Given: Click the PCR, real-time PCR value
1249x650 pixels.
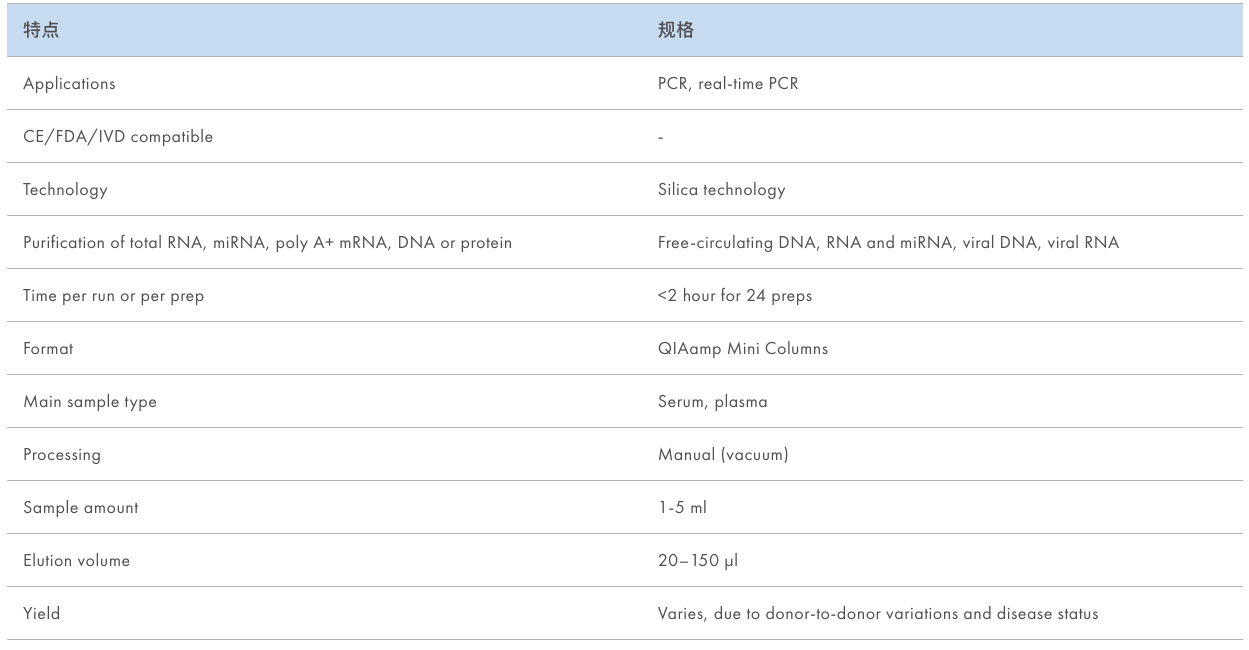Looking at the screenshot, I should 728,84.
